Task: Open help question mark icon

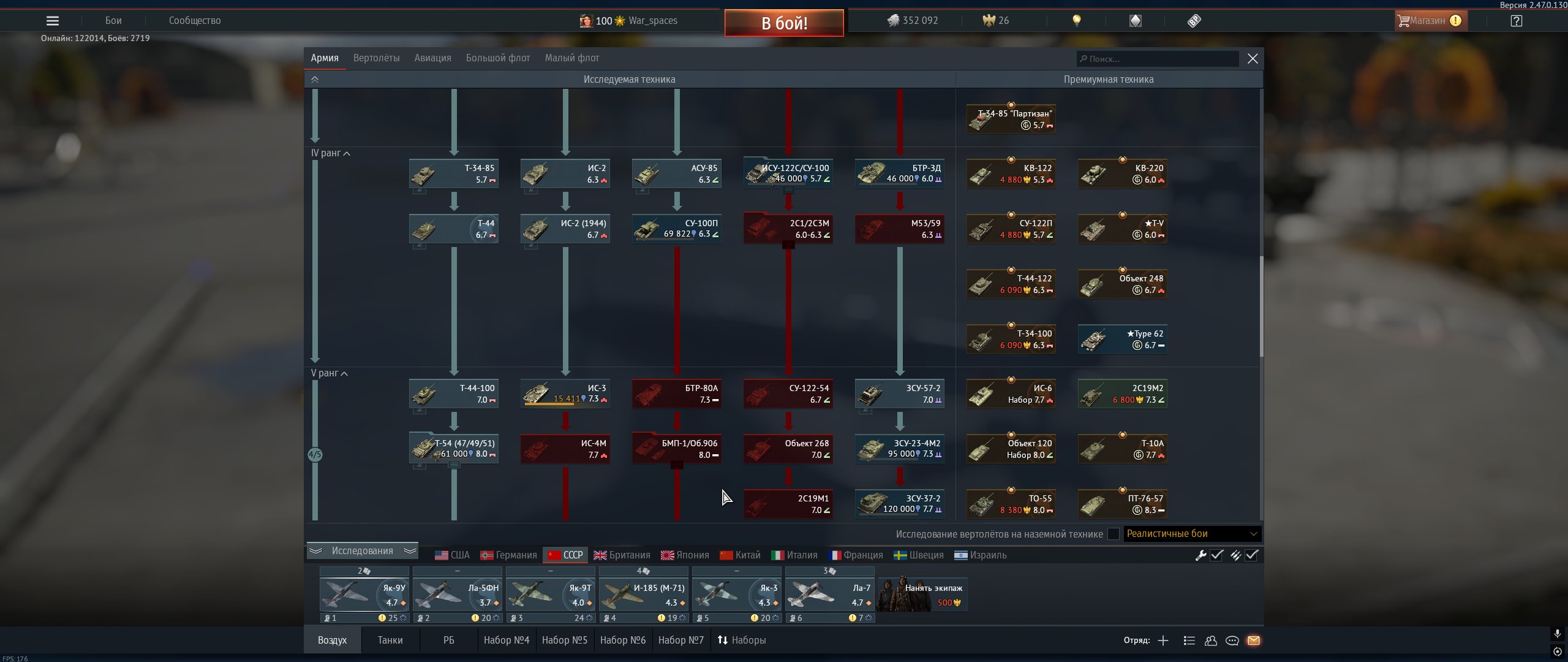Action: coord(1516,21)
